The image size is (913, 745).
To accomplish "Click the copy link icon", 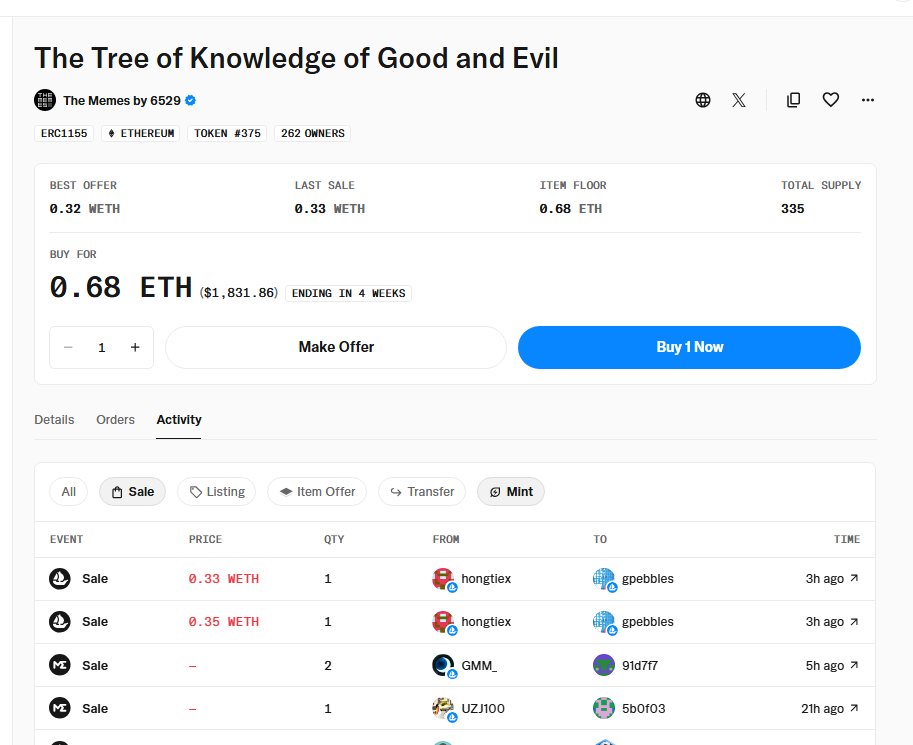I will [793, 100].
